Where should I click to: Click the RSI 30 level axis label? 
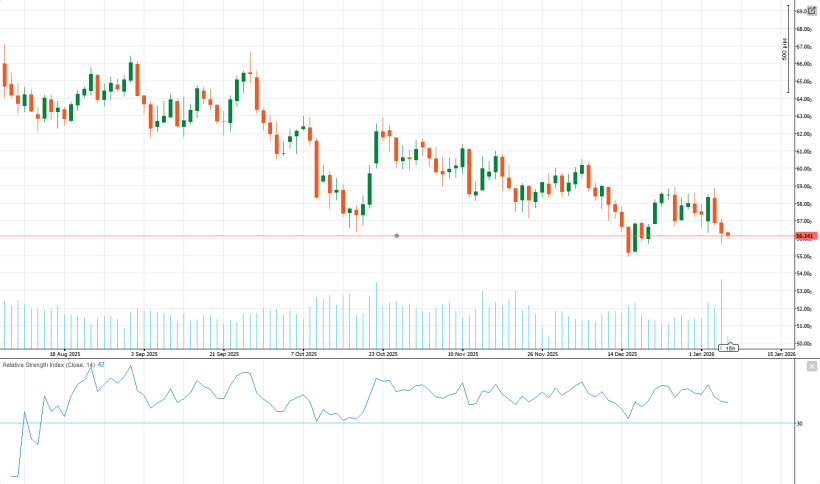click(x=799, y=424)
